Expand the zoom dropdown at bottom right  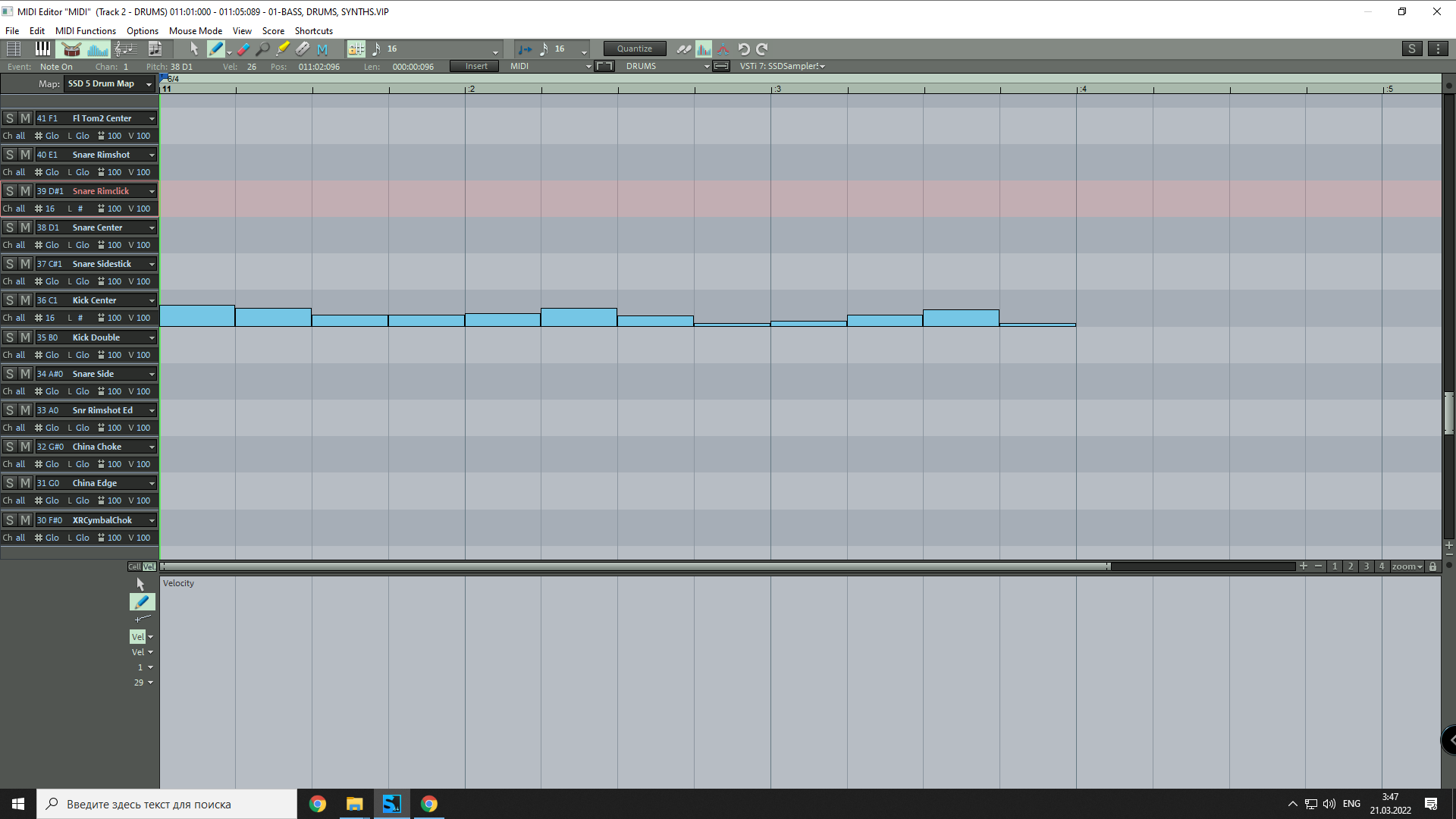coord(1407,566)
